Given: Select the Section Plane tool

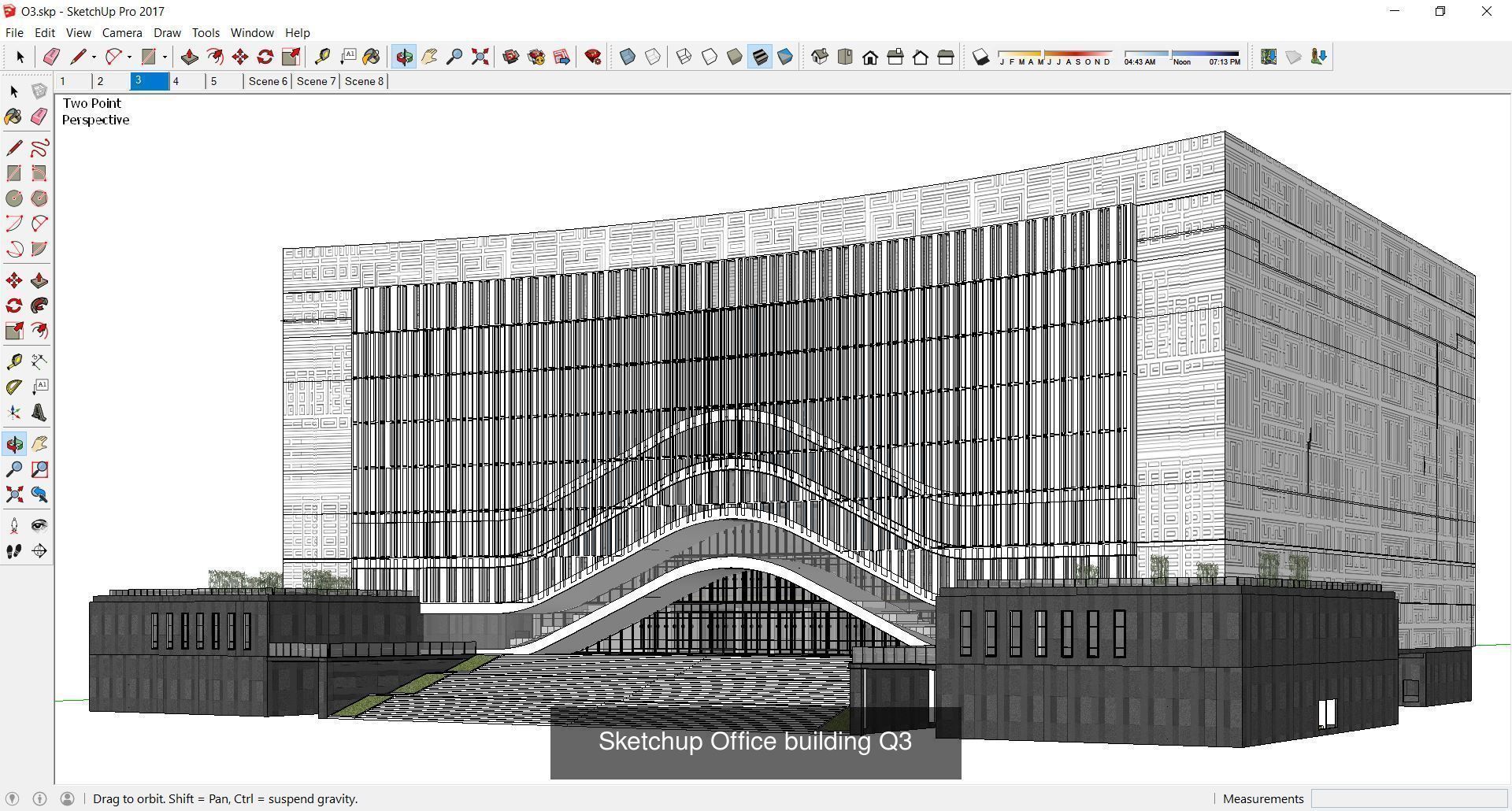Looking at the screenshot, I should (39, 551).
